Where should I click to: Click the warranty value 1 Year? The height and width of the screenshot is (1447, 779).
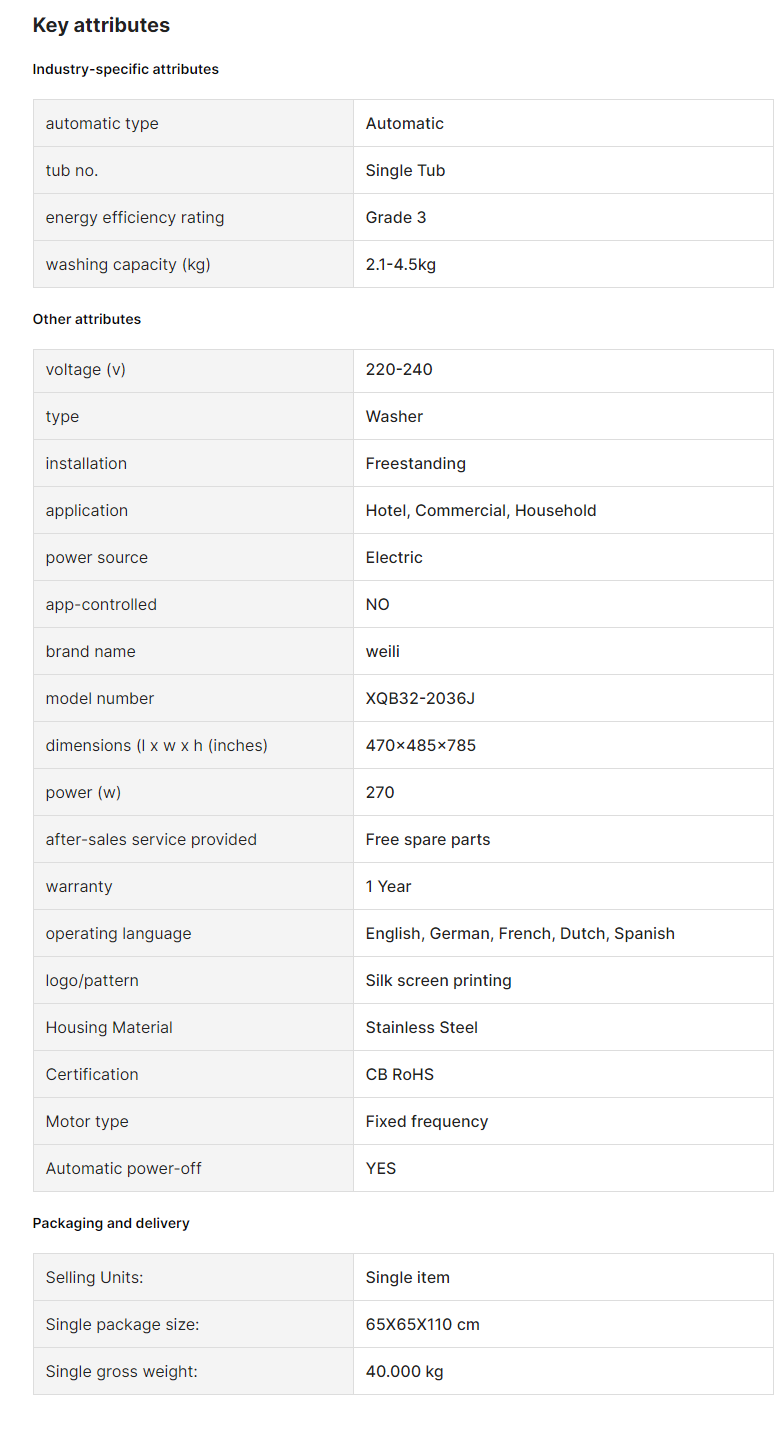389,886
